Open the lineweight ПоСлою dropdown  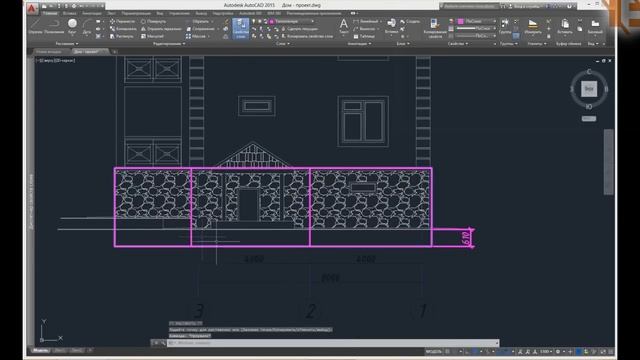[x=476, y=29]
